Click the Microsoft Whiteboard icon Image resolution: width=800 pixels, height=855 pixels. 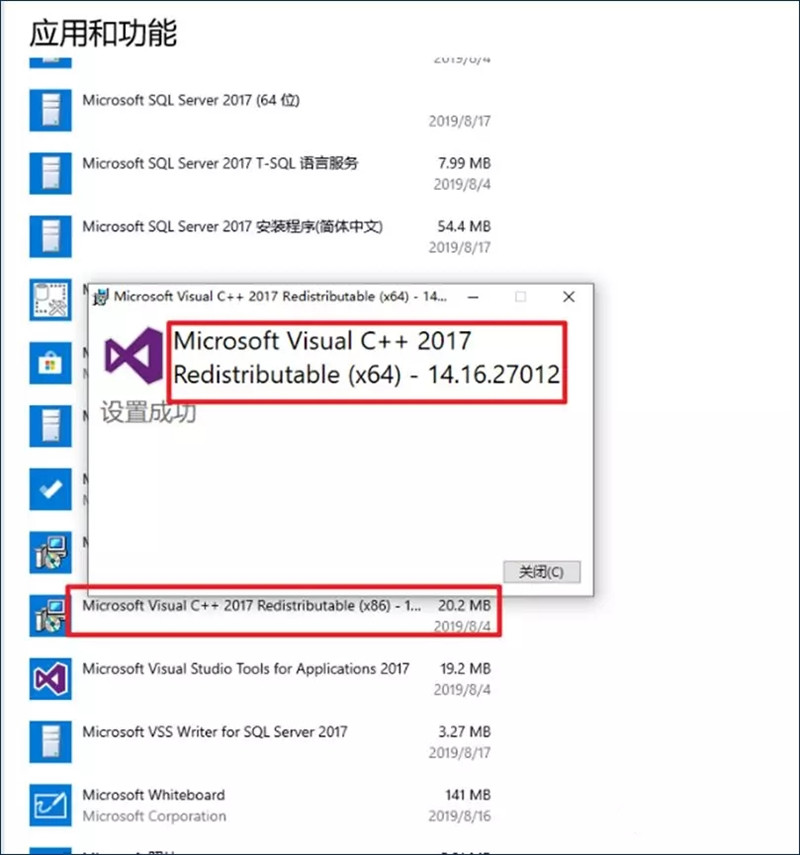click(x=50, y=805)
